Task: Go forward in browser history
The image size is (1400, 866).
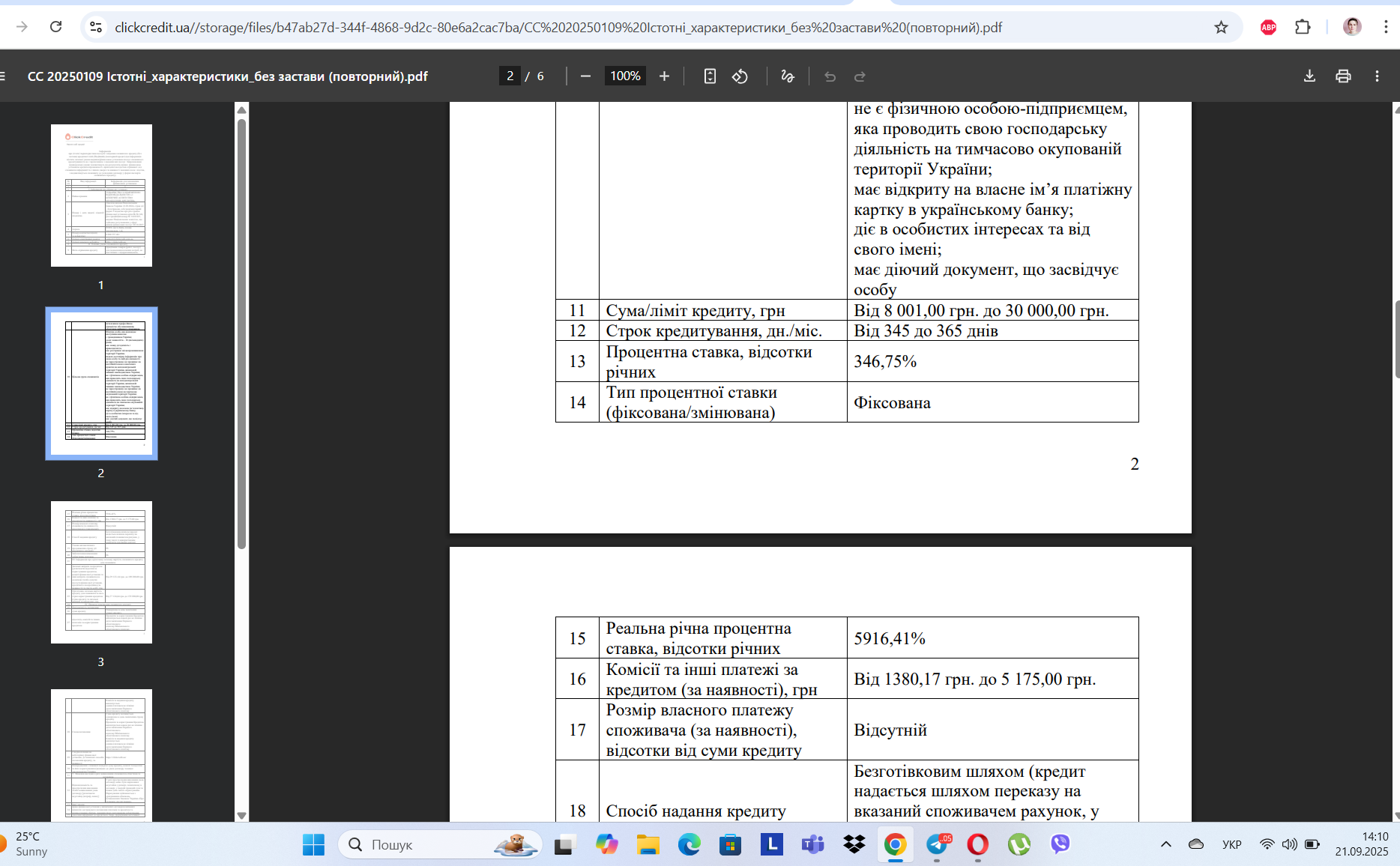Action: tap(22, 27)
